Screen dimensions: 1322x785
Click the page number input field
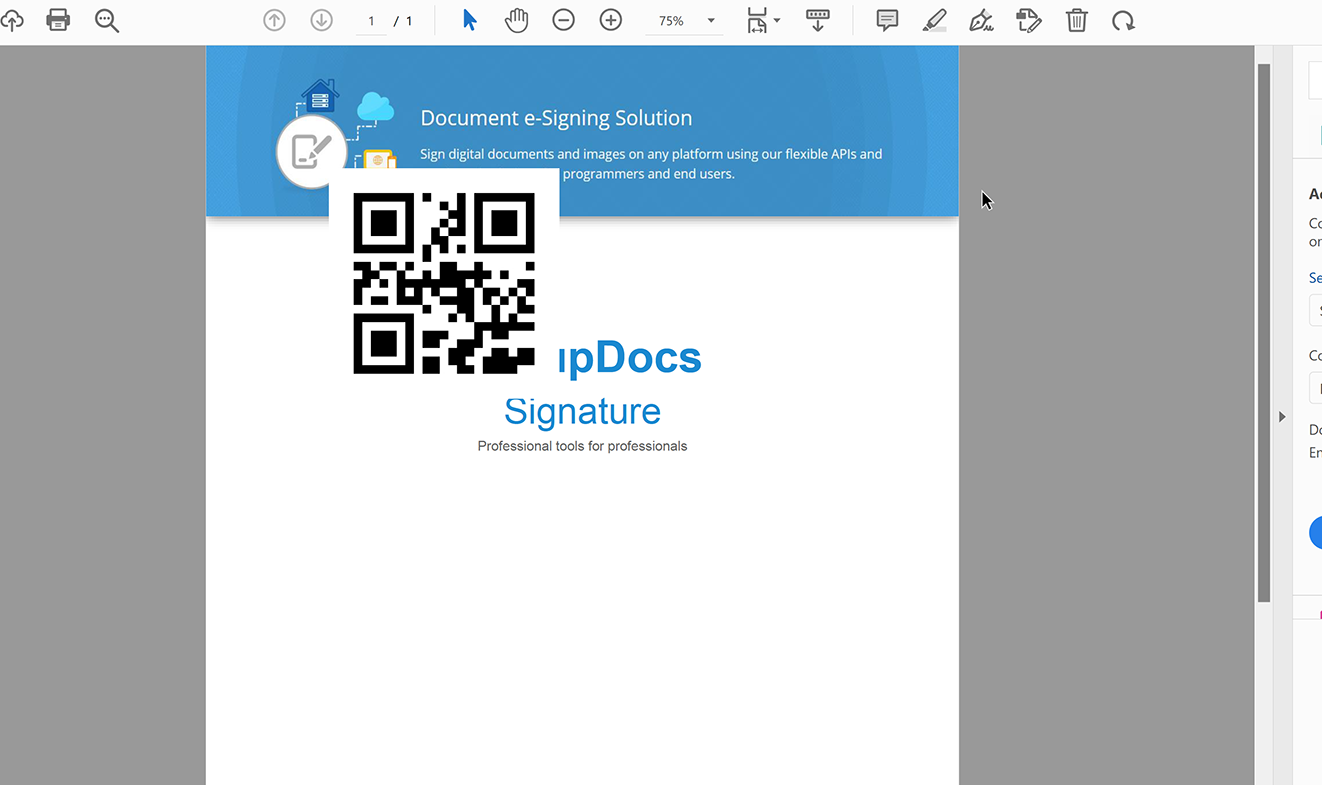click(x=370, y=20)
